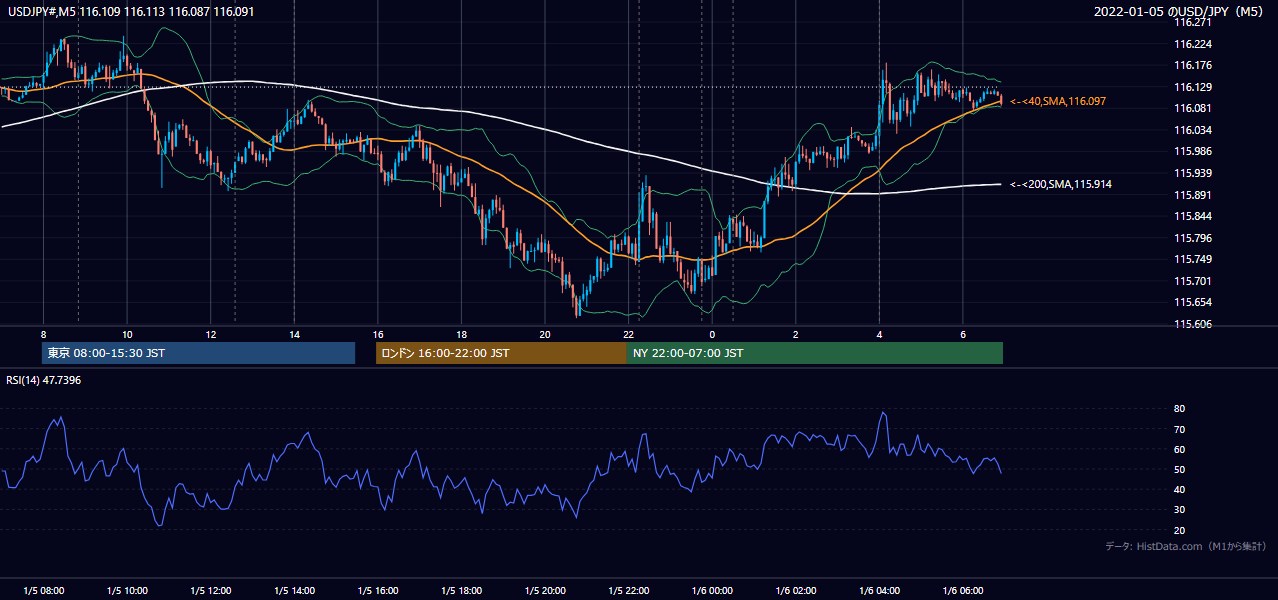Click hour label 14 under price chart

click(294, 334)
